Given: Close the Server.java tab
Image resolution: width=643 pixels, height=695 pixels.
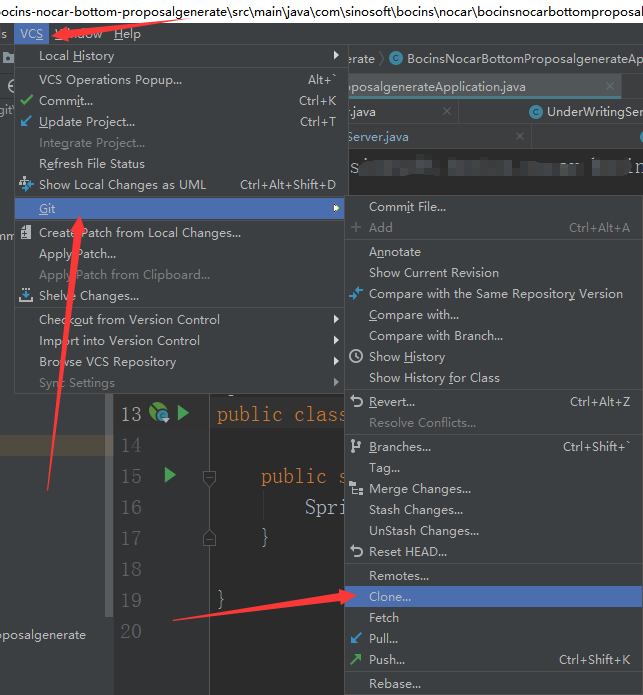Looking at the screenshot, I should 520,136.
